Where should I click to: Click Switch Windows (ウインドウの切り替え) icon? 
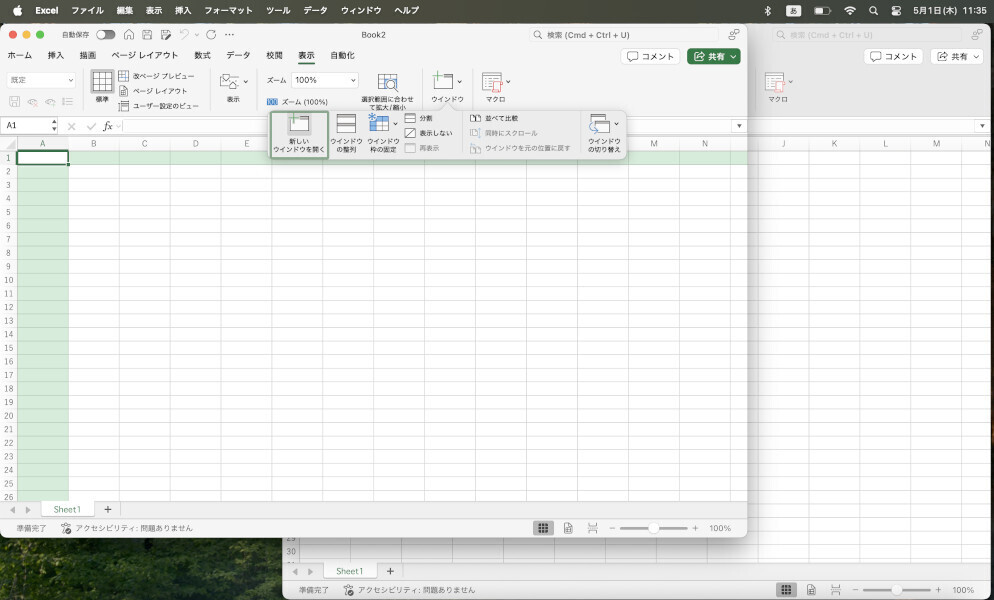point(599,124)
